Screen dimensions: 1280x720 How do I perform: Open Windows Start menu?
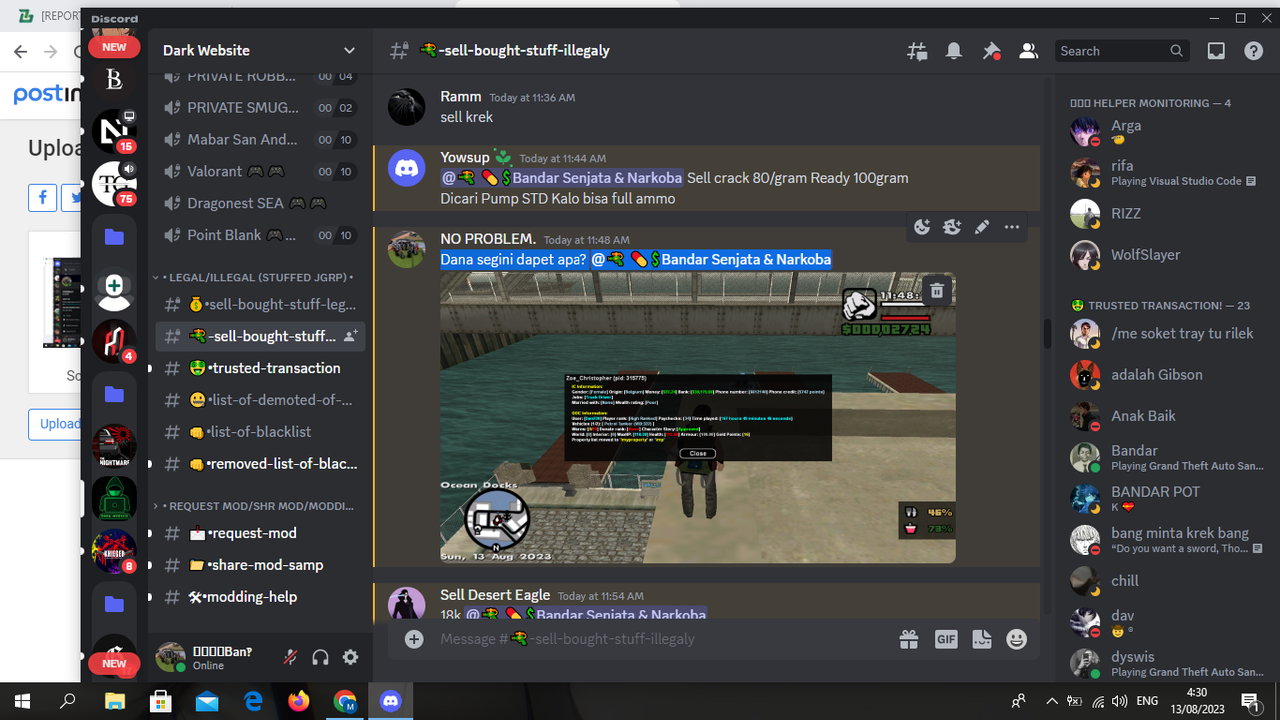point(22,701)
